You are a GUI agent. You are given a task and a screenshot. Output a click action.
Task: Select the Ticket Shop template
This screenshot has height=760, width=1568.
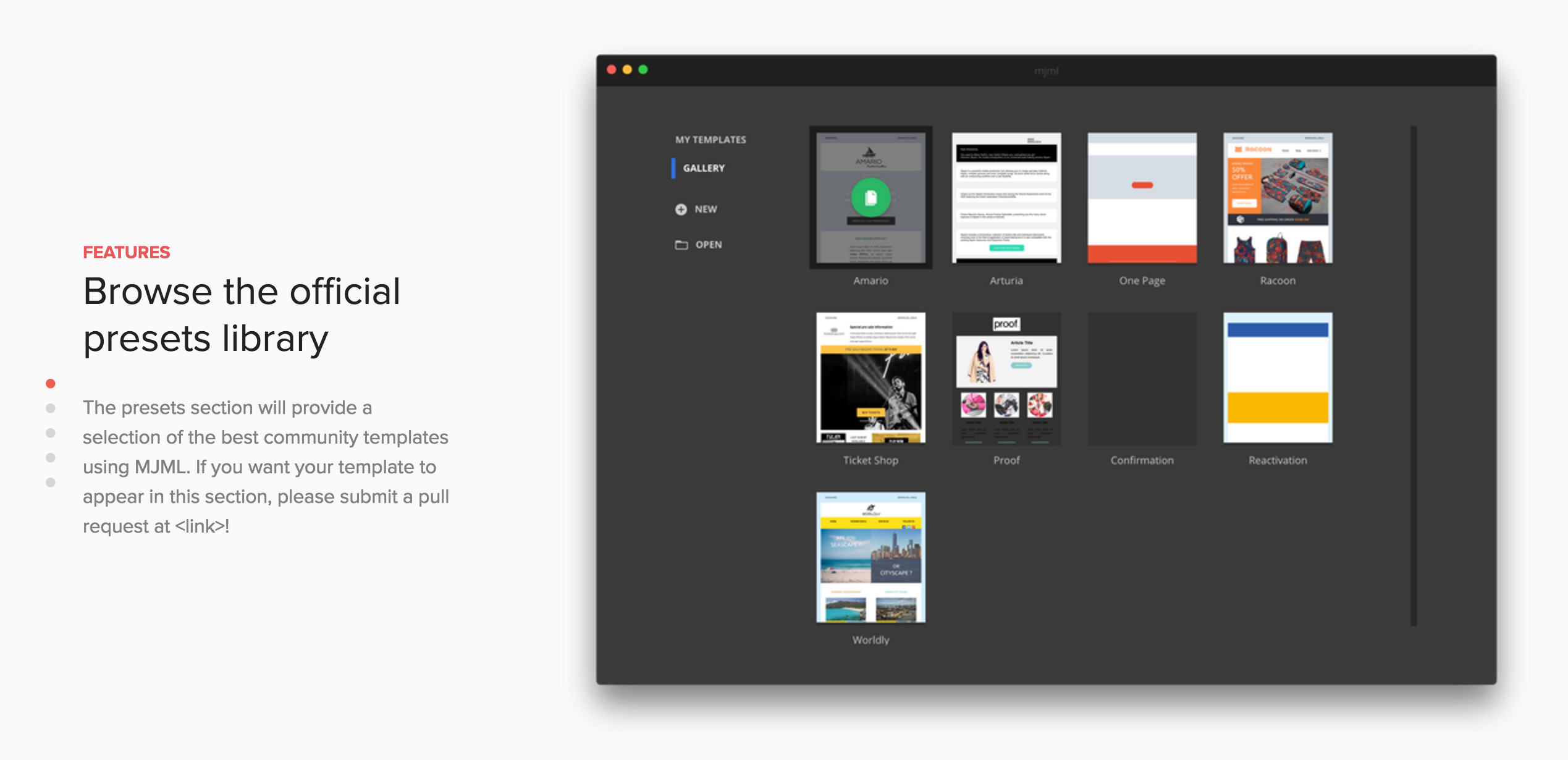870,378
